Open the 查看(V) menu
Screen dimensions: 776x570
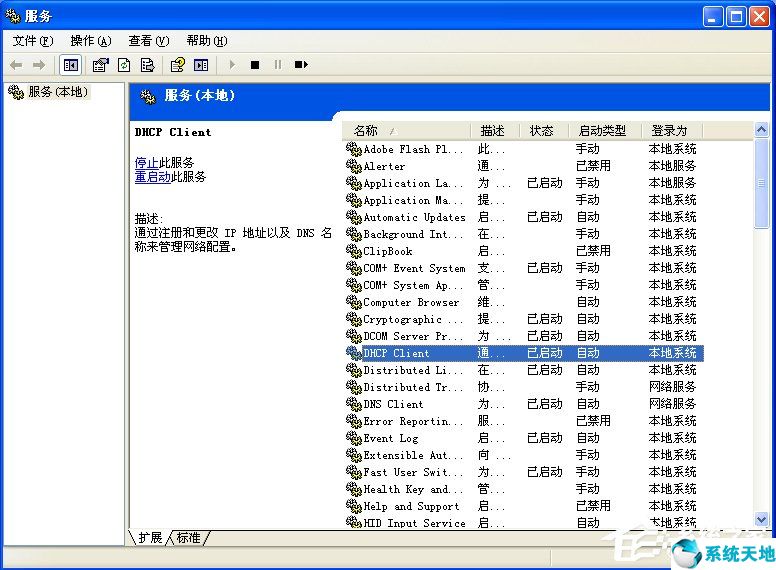[149, 41]
